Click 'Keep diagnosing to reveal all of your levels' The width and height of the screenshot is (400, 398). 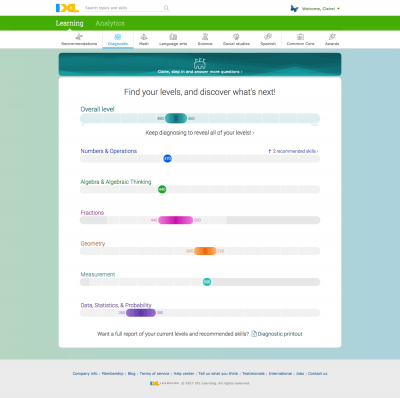coord(200,133)
